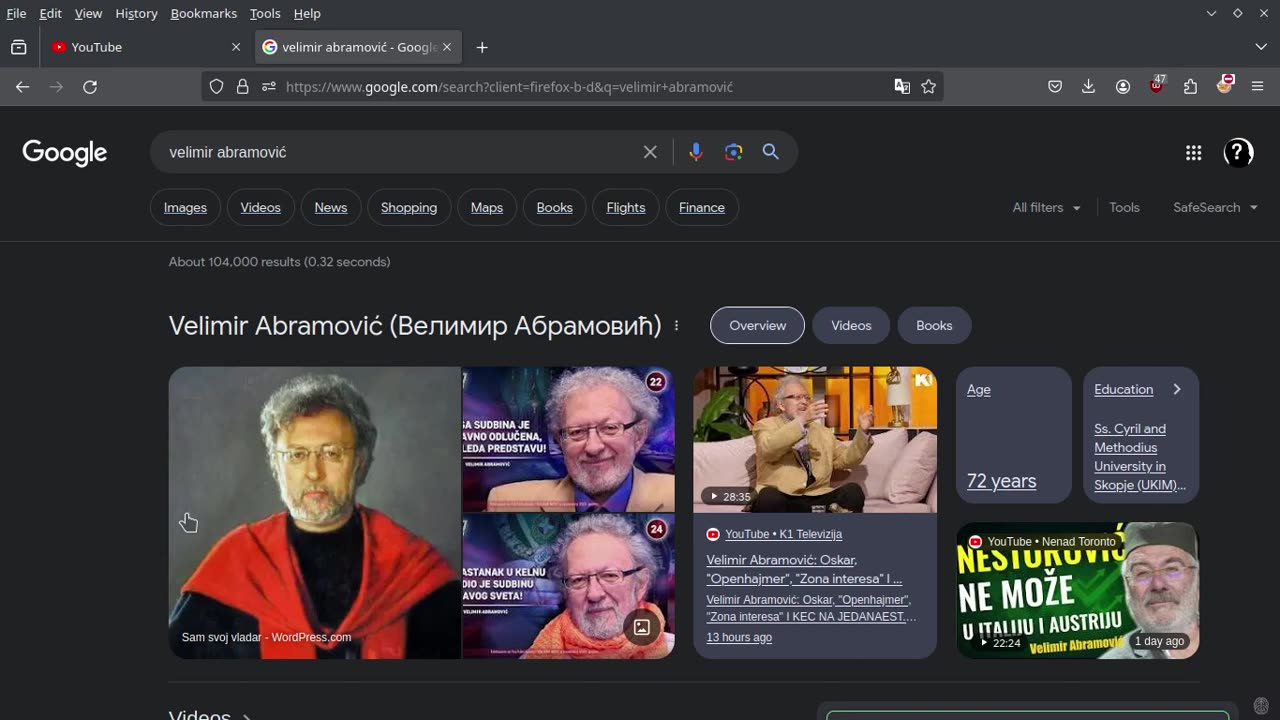Select the knowledge panel Videos tab
This screenshot has height=720, width=1280.
[851, 325]
